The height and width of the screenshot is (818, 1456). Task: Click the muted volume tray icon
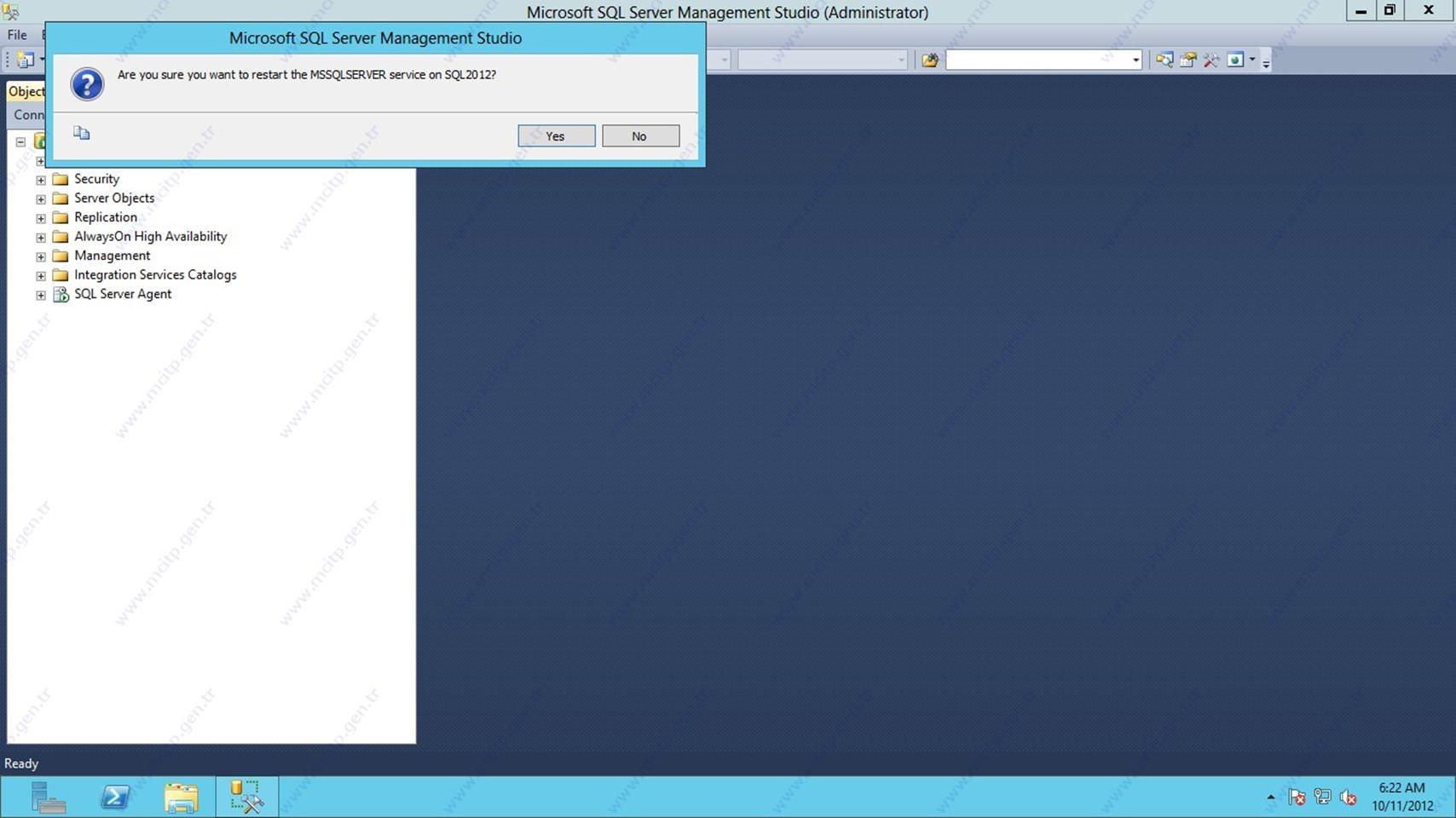point(1348,798)
